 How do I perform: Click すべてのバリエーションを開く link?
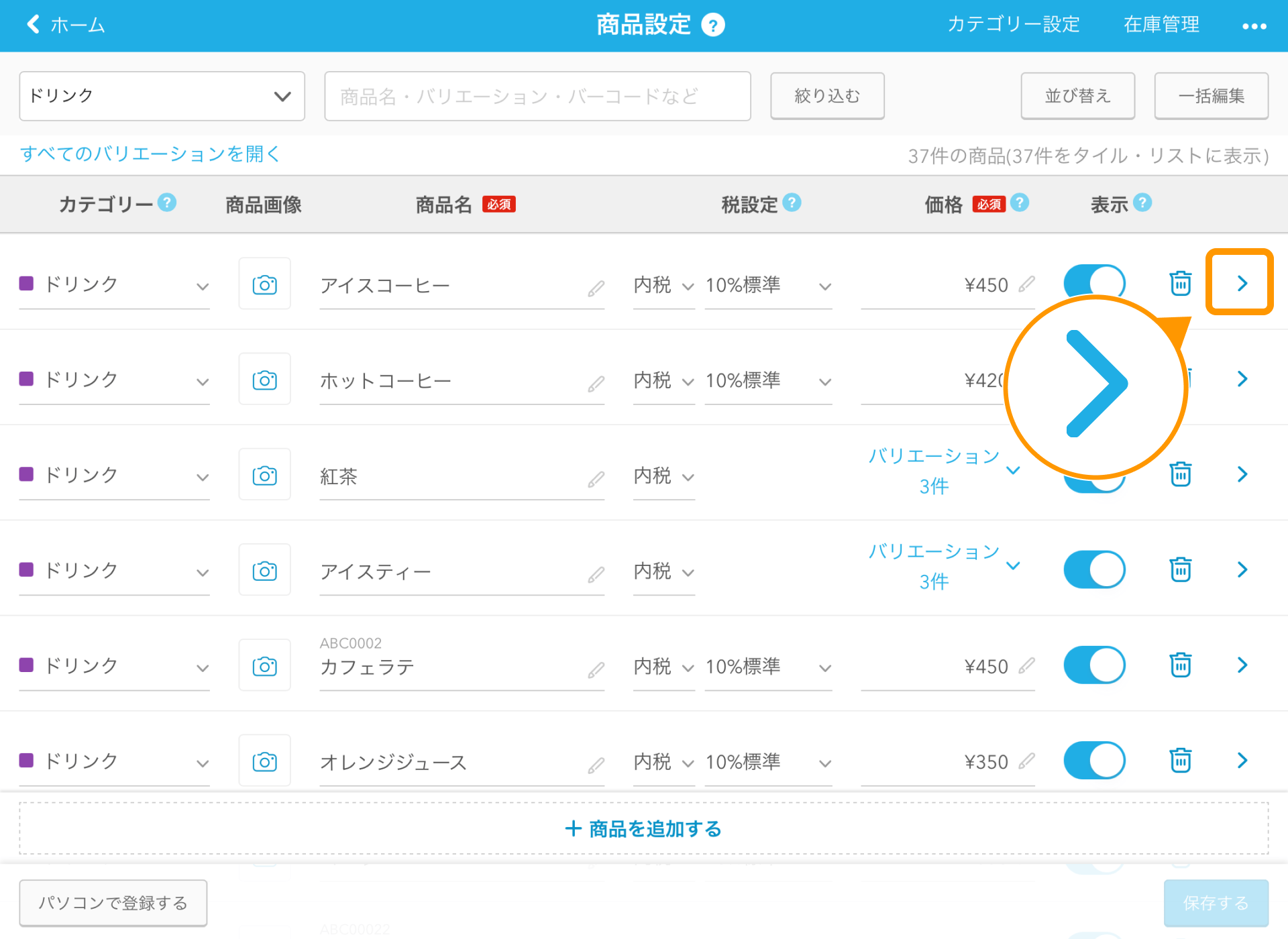(150, 154)
